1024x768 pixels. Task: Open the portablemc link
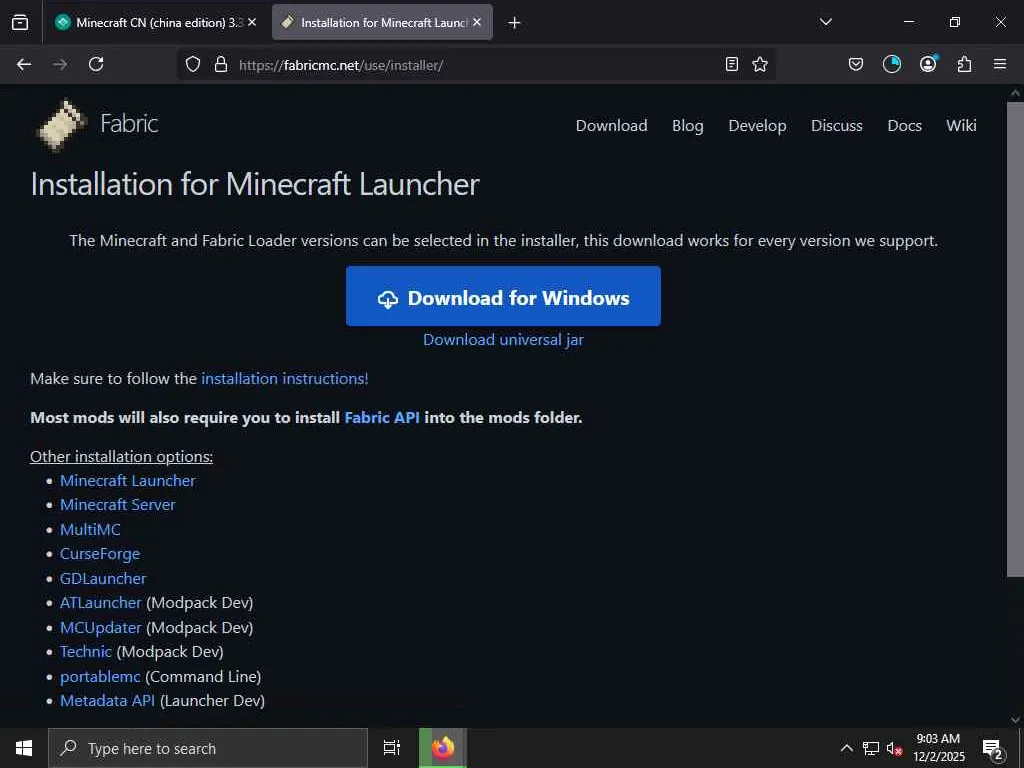click(x=100, y=677)
